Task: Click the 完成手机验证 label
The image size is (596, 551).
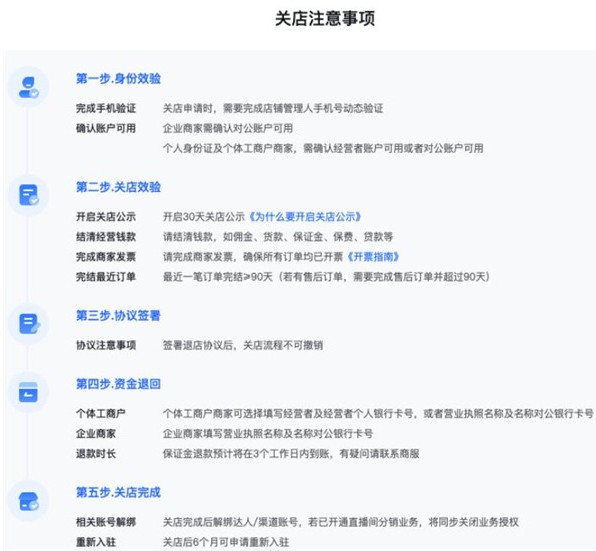Action: point(106,108)
